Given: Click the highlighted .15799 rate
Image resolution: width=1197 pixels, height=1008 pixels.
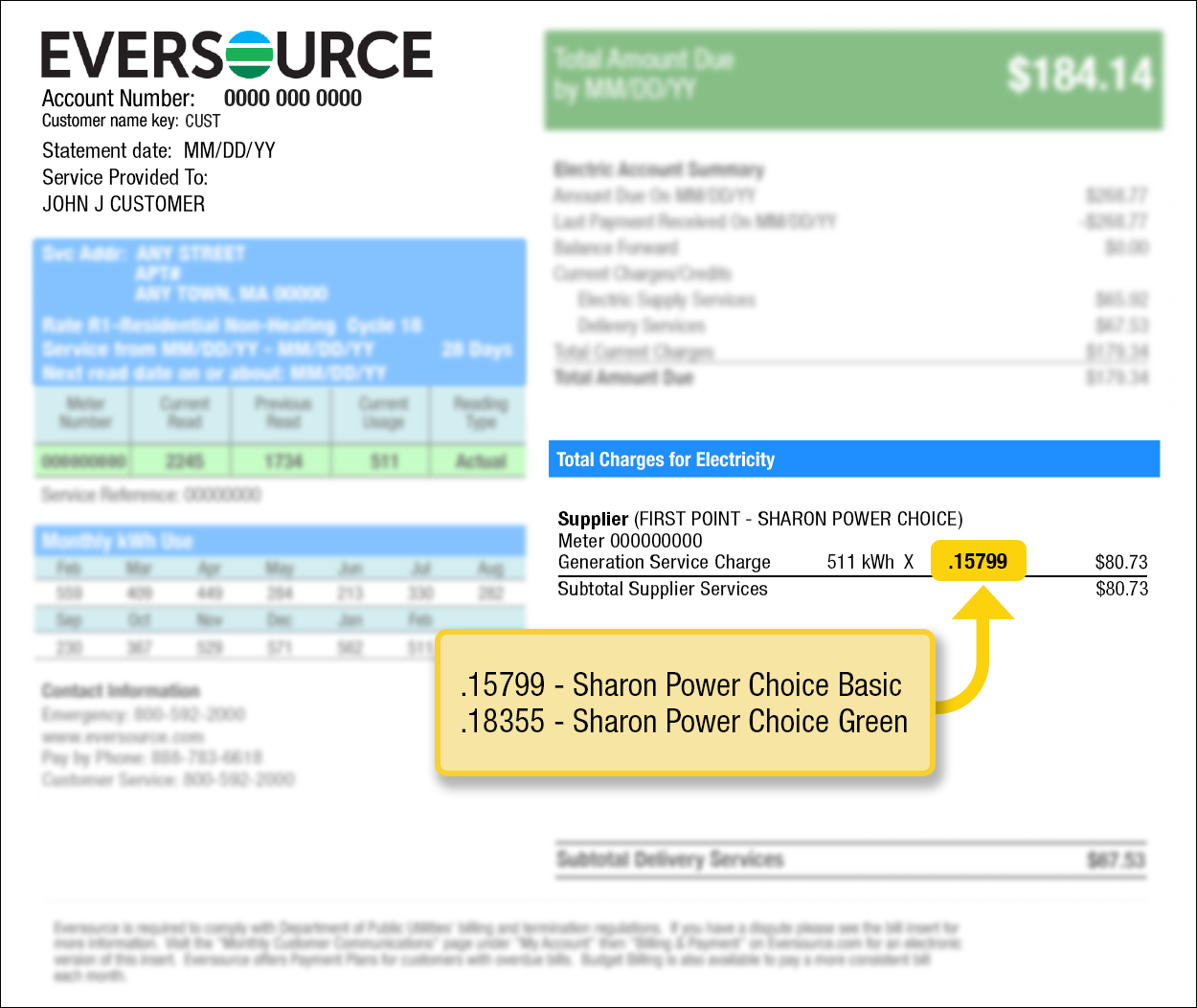Looking at the screenshot, I should click(x=978, y=562).
